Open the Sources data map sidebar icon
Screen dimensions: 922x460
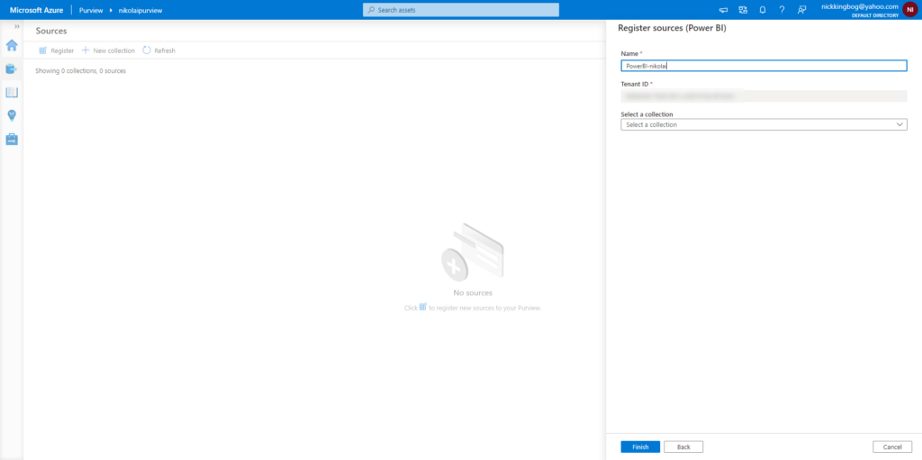pos(12,69)
